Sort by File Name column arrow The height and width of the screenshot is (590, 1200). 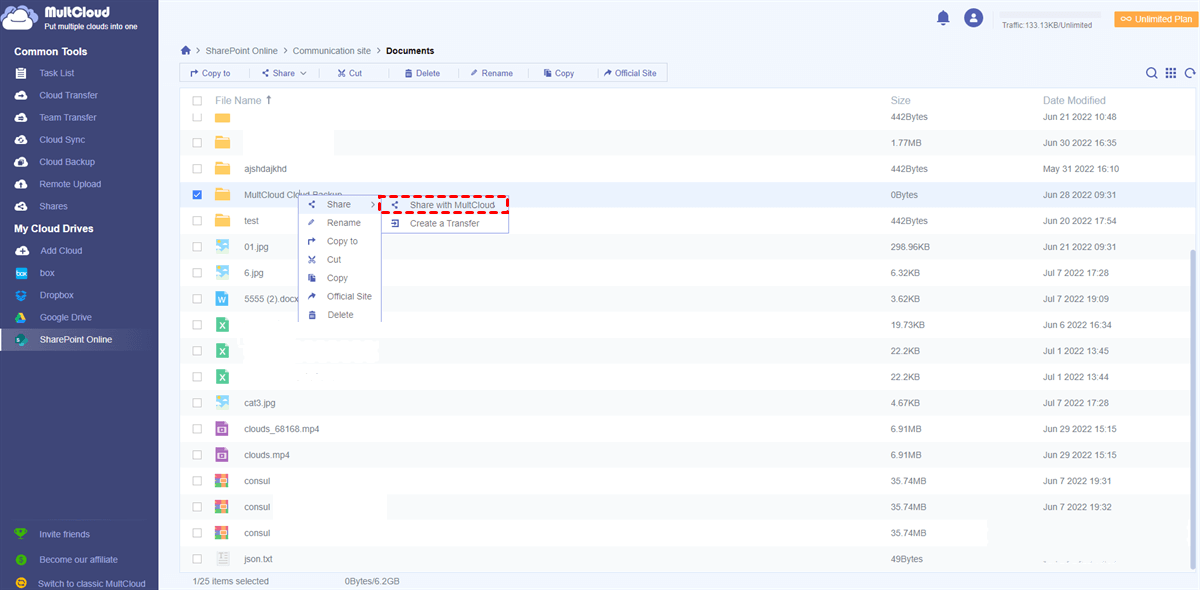(268, 100)
